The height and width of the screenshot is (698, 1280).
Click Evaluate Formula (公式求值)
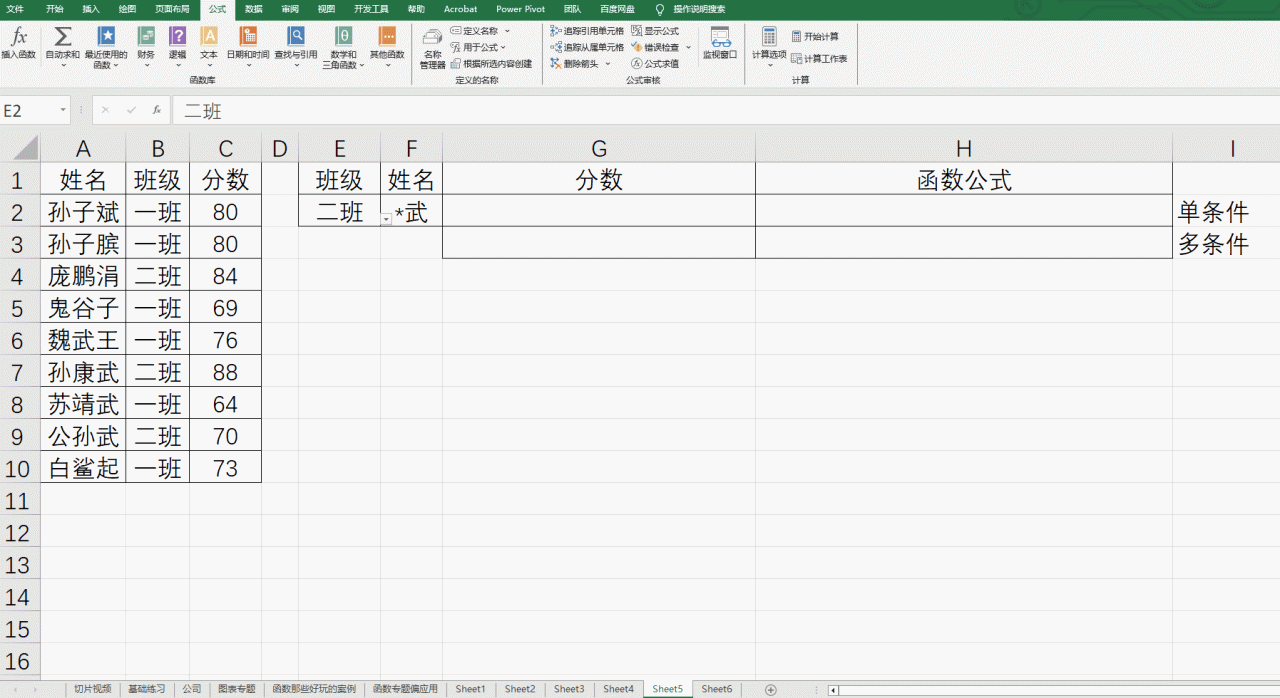(655, 63)
